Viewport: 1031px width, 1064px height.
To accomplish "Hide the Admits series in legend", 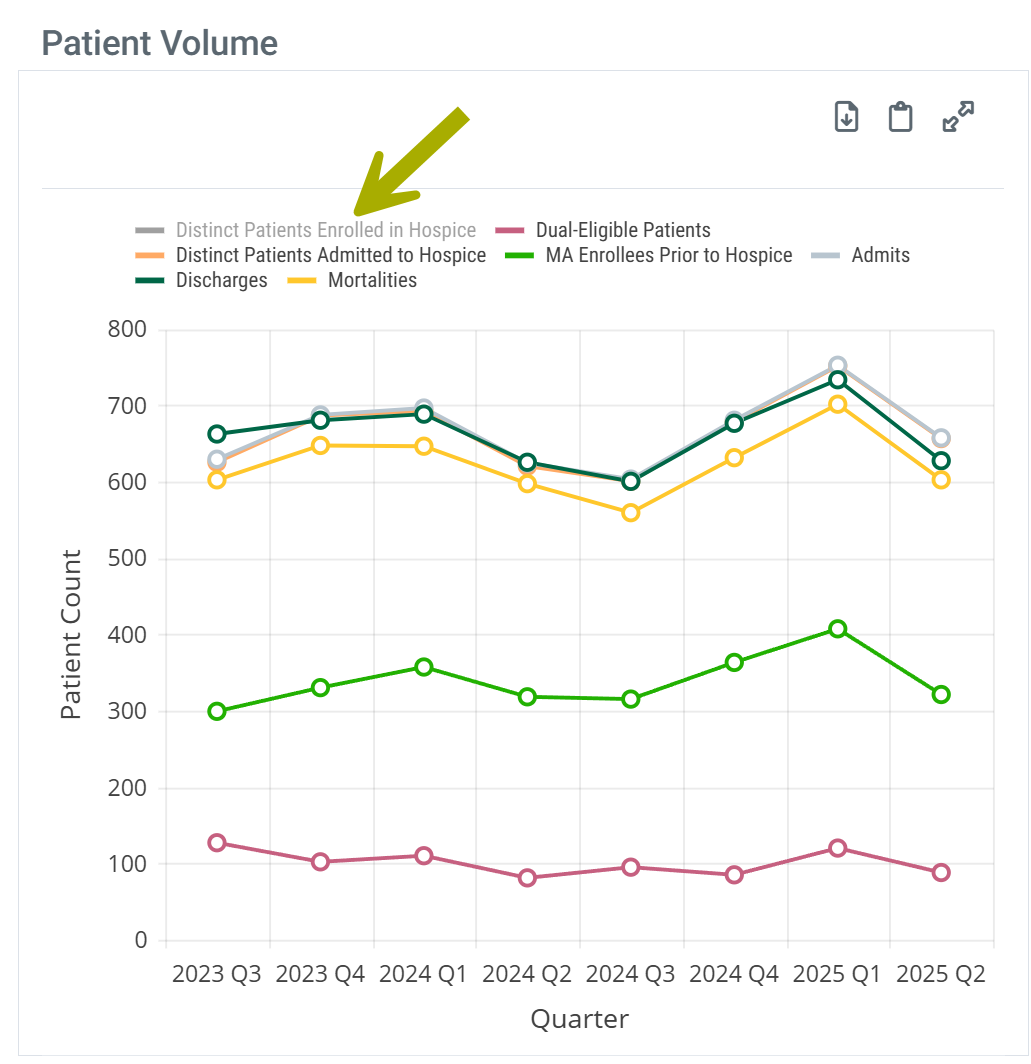I will click(880, 255).
